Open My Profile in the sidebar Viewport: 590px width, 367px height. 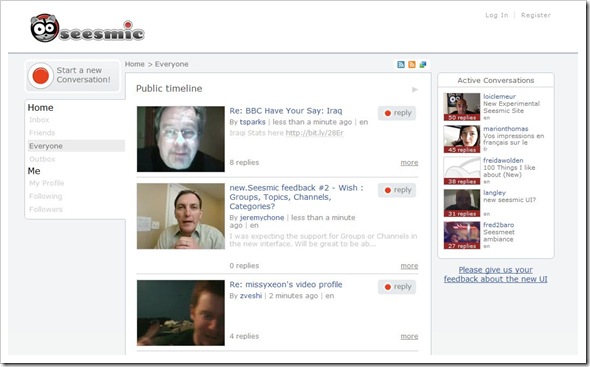pos(47,183)
